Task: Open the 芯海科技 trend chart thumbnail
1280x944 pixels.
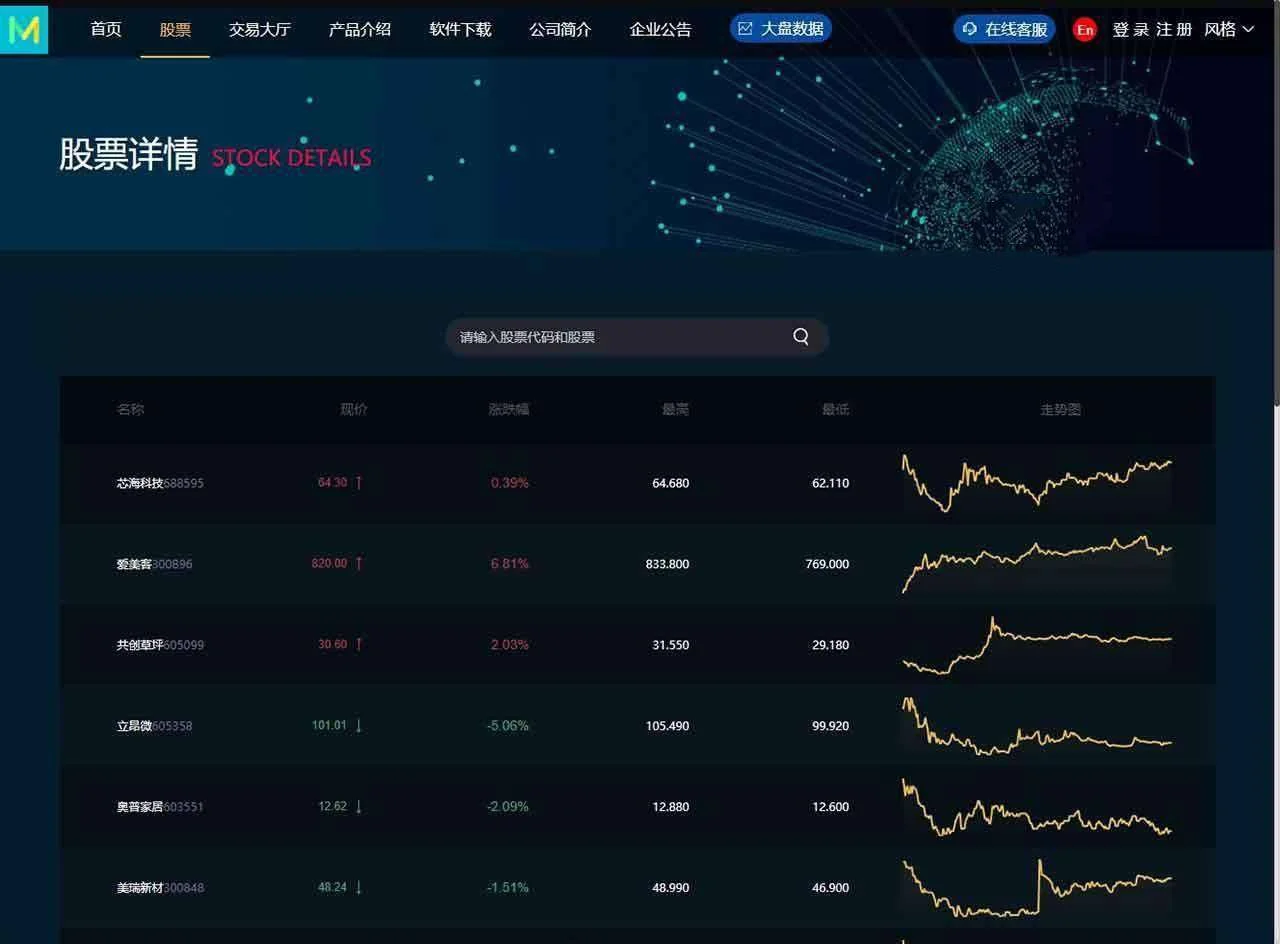Action: click(x=1036, y=482)
